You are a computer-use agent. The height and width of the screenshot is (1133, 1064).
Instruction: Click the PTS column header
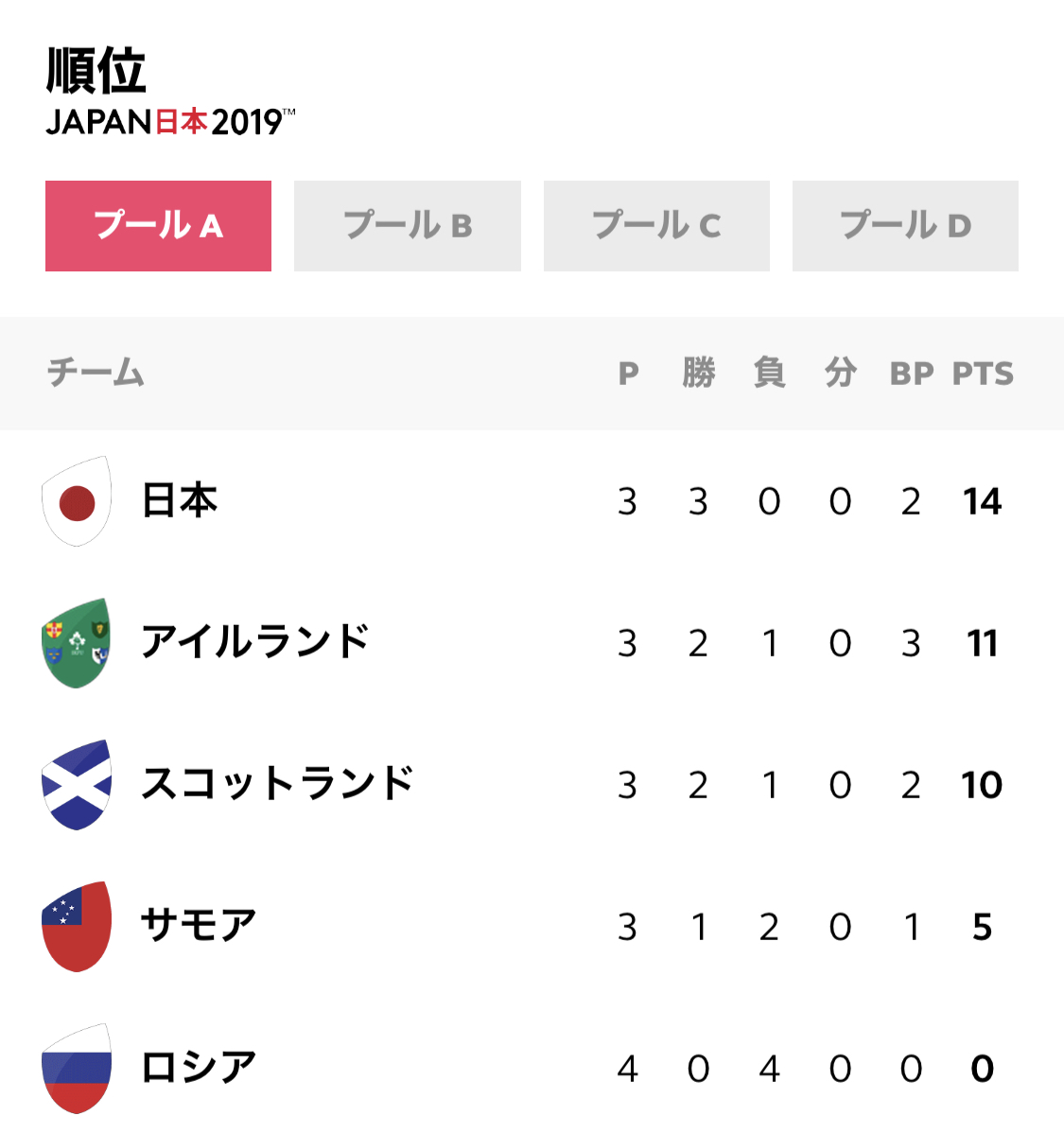pos(983,374)
